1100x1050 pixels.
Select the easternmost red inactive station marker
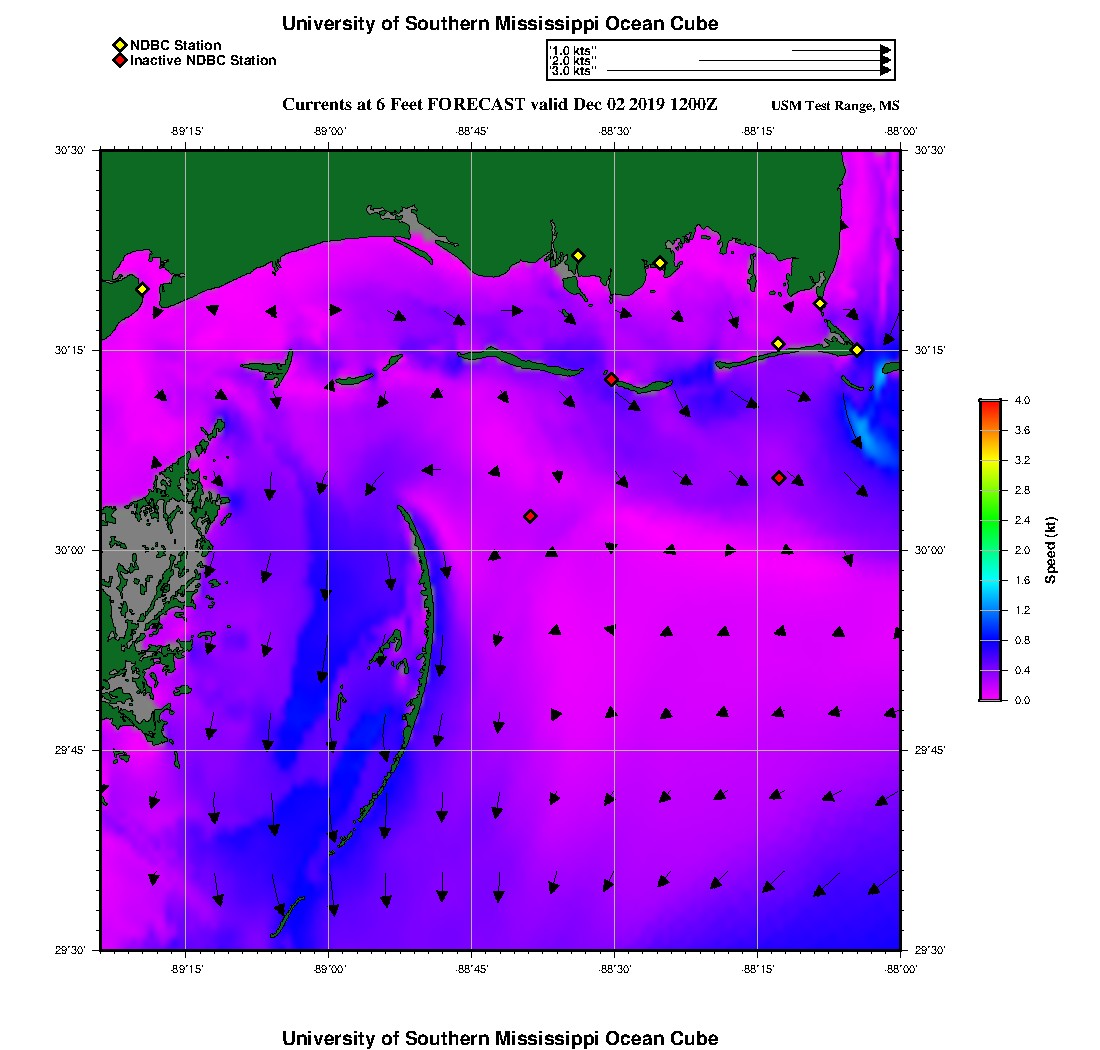pos(779,478)
